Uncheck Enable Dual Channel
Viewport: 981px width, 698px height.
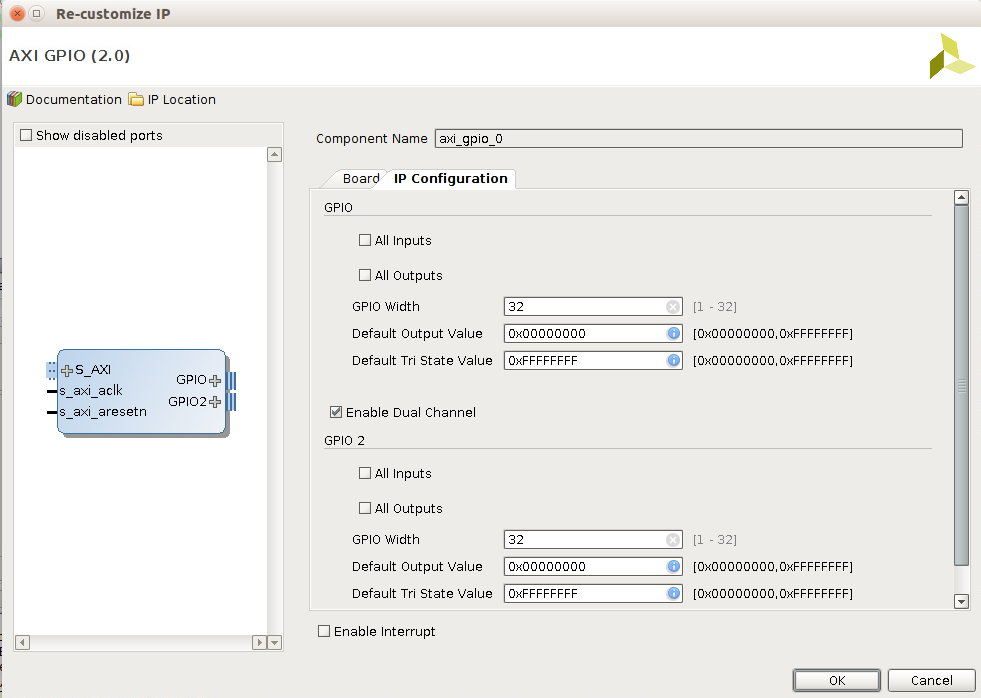coord(336,412)
